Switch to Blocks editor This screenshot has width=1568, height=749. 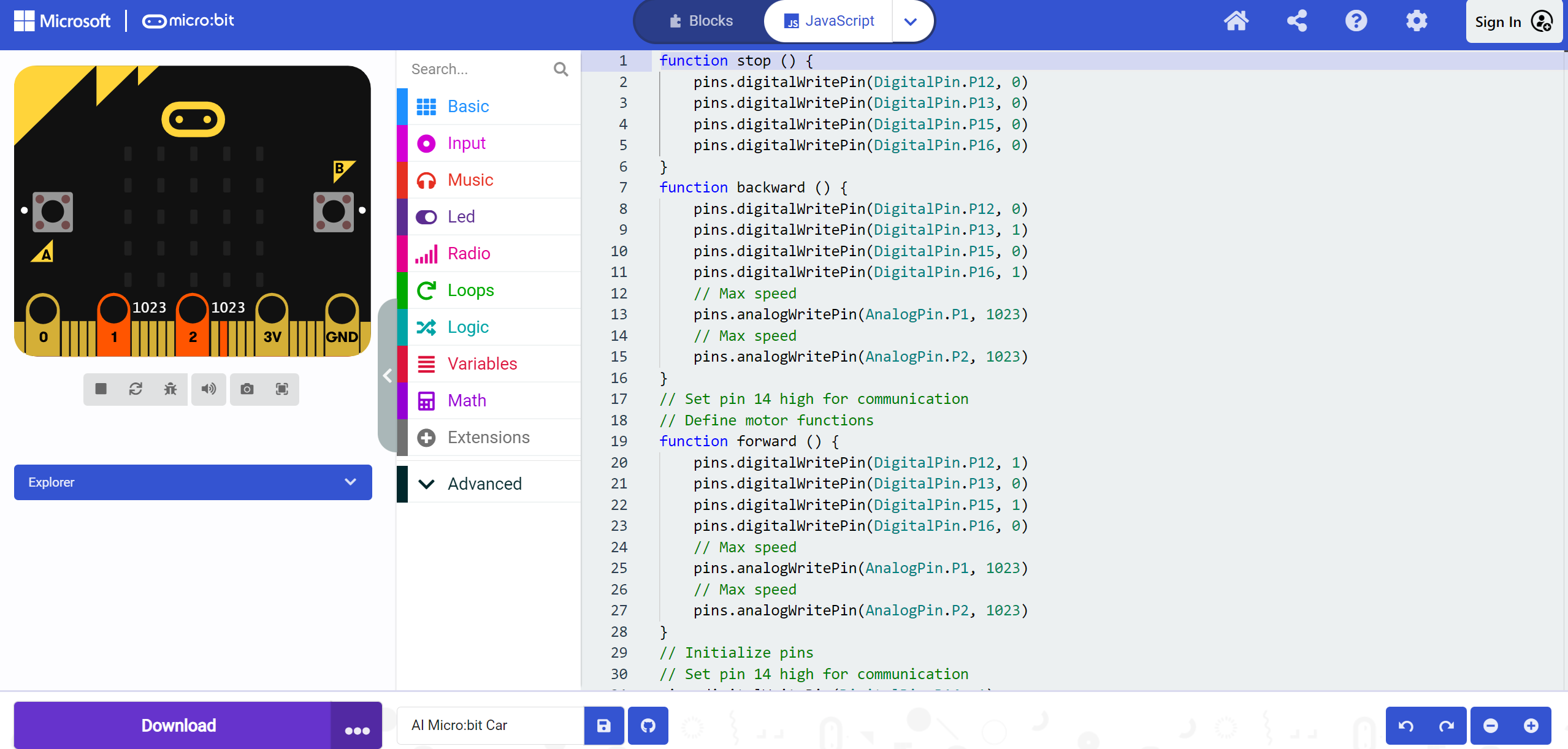click(701, 21)
